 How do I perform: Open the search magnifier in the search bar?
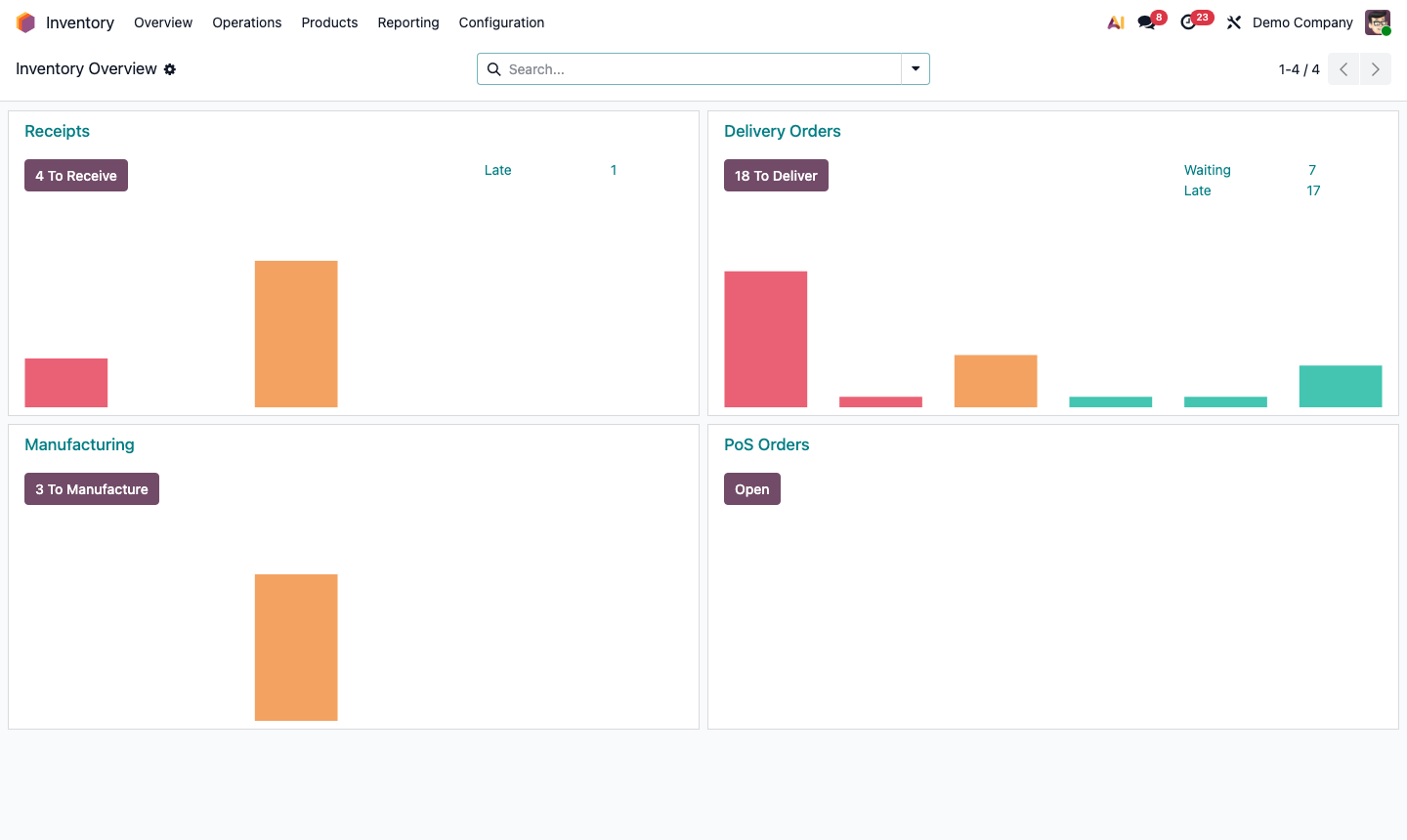pyautogui.click(x=493, y=69)
